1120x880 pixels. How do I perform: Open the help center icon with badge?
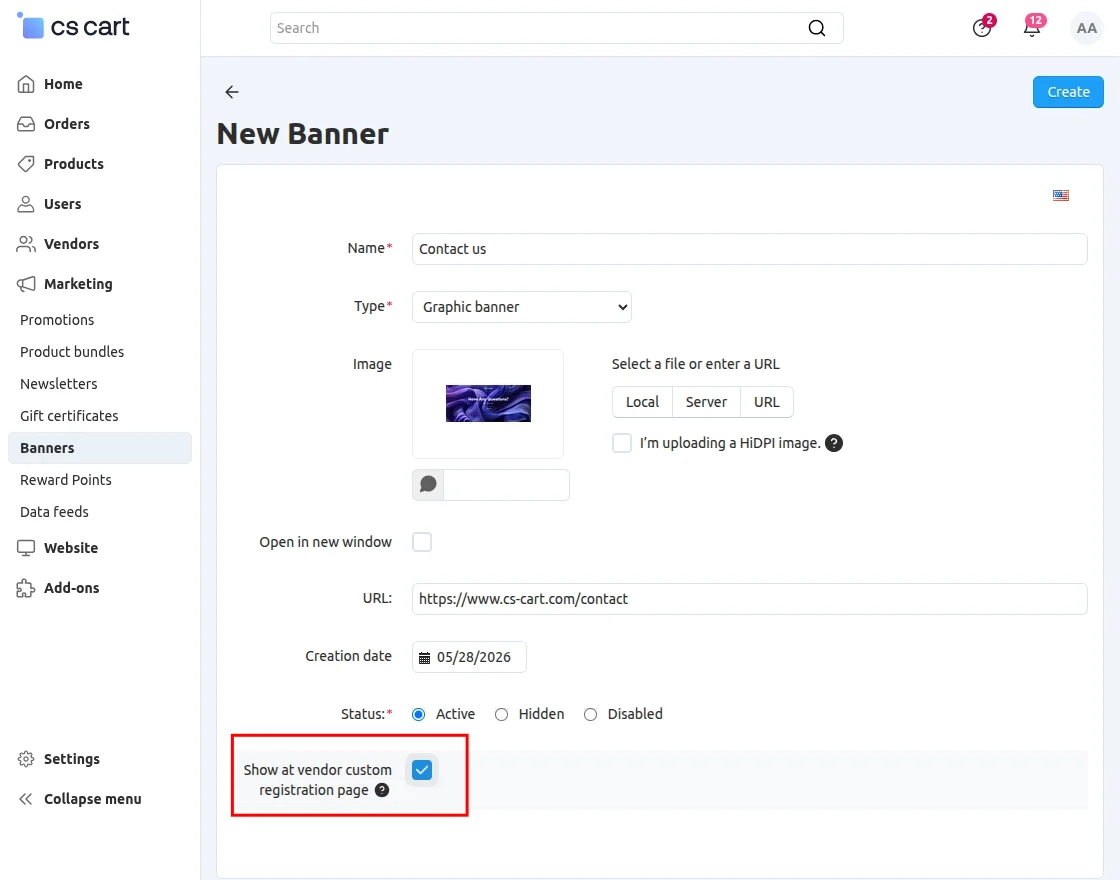[982, 27]
